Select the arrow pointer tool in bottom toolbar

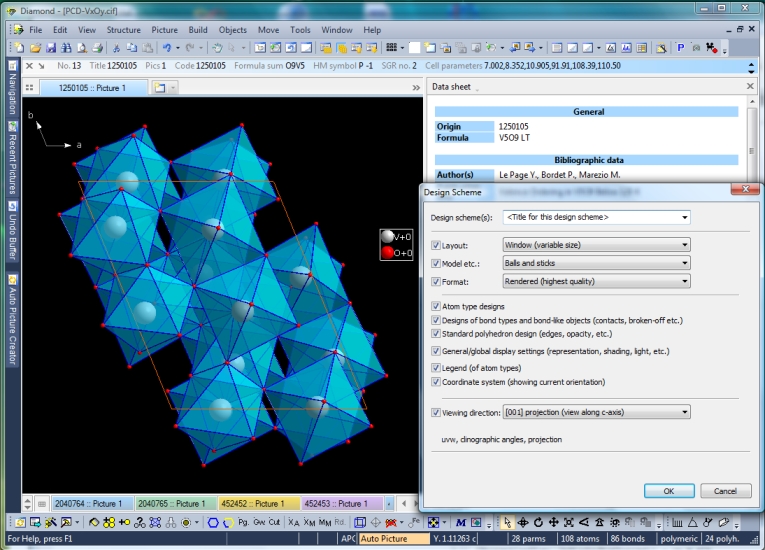[508, 522]
